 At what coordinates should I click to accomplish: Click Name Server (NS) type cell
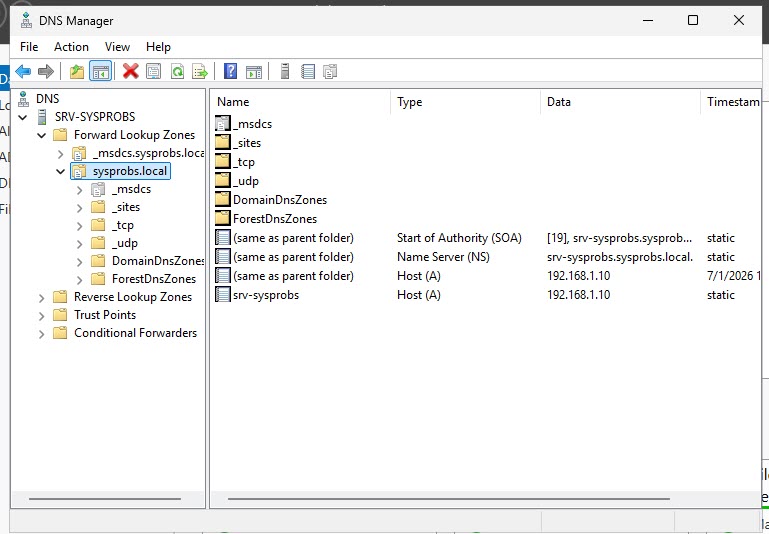click(x=443, y=257)
